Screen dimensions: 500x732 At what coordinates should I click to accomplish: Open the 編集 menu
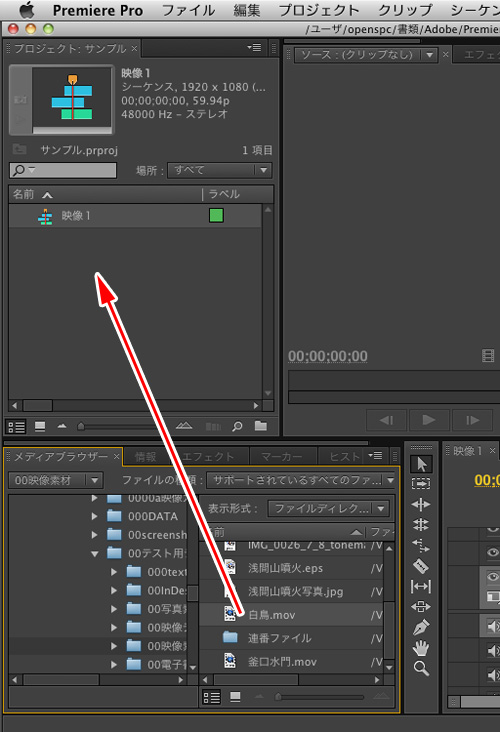246,10
